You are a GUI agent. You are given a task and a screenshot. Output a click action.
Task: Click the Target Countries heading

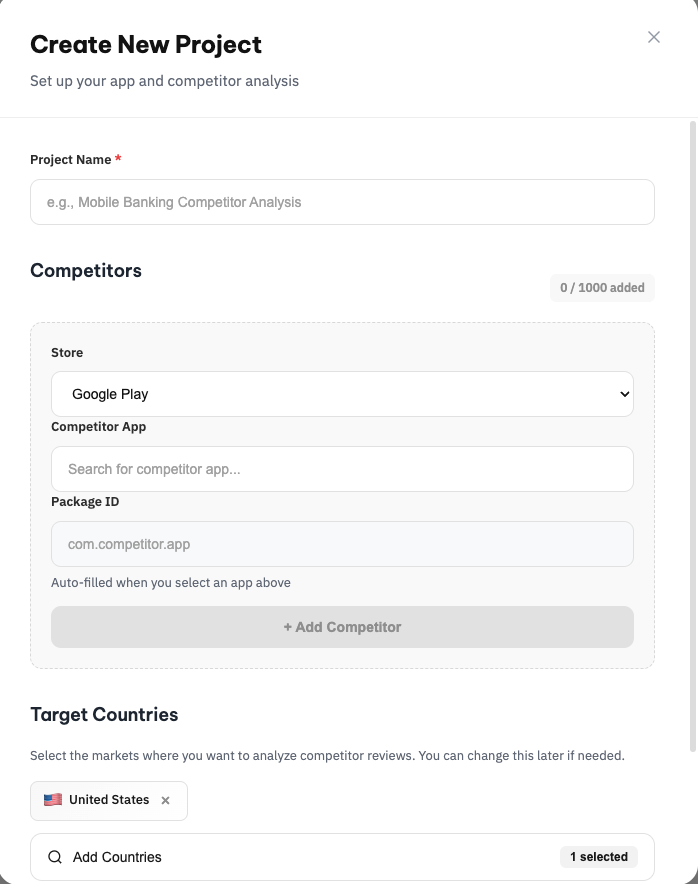pyautogui.click(x=104, y=715)
